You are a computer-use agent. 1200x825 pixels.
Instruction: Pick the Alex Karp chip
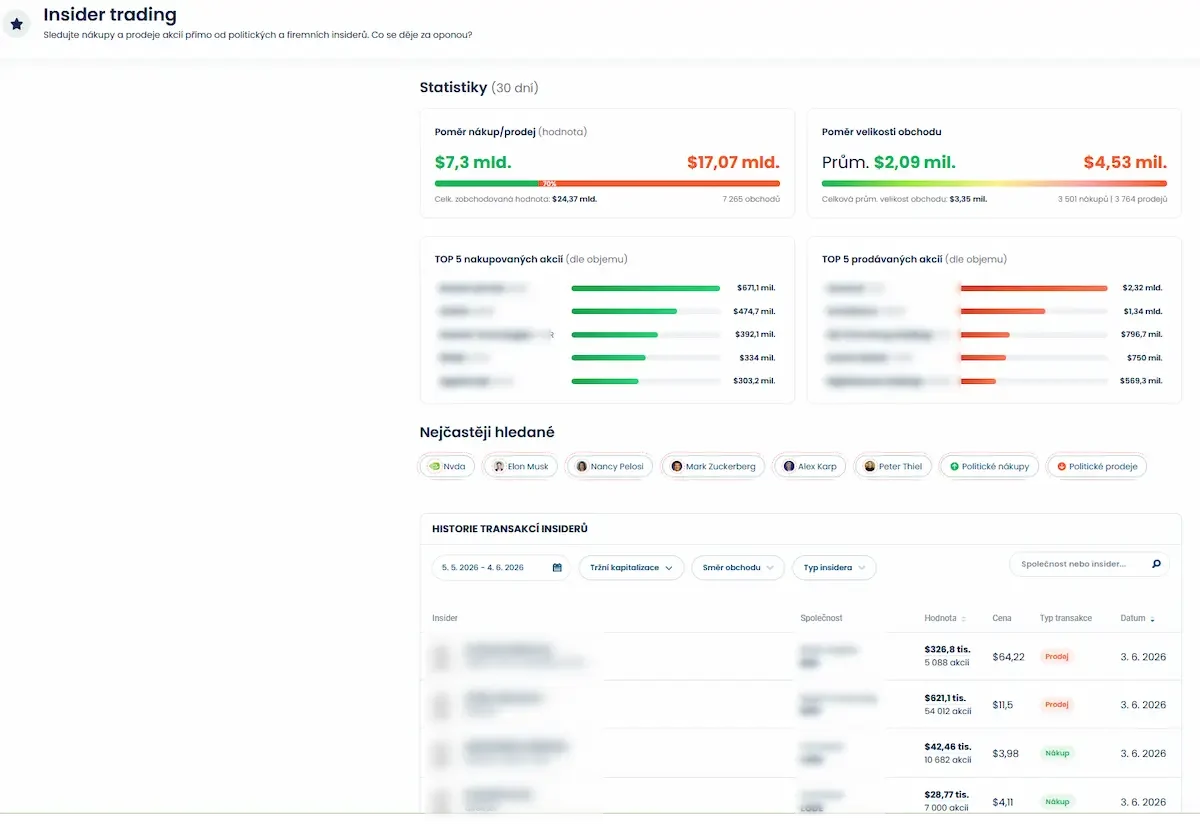pos(810,466)
